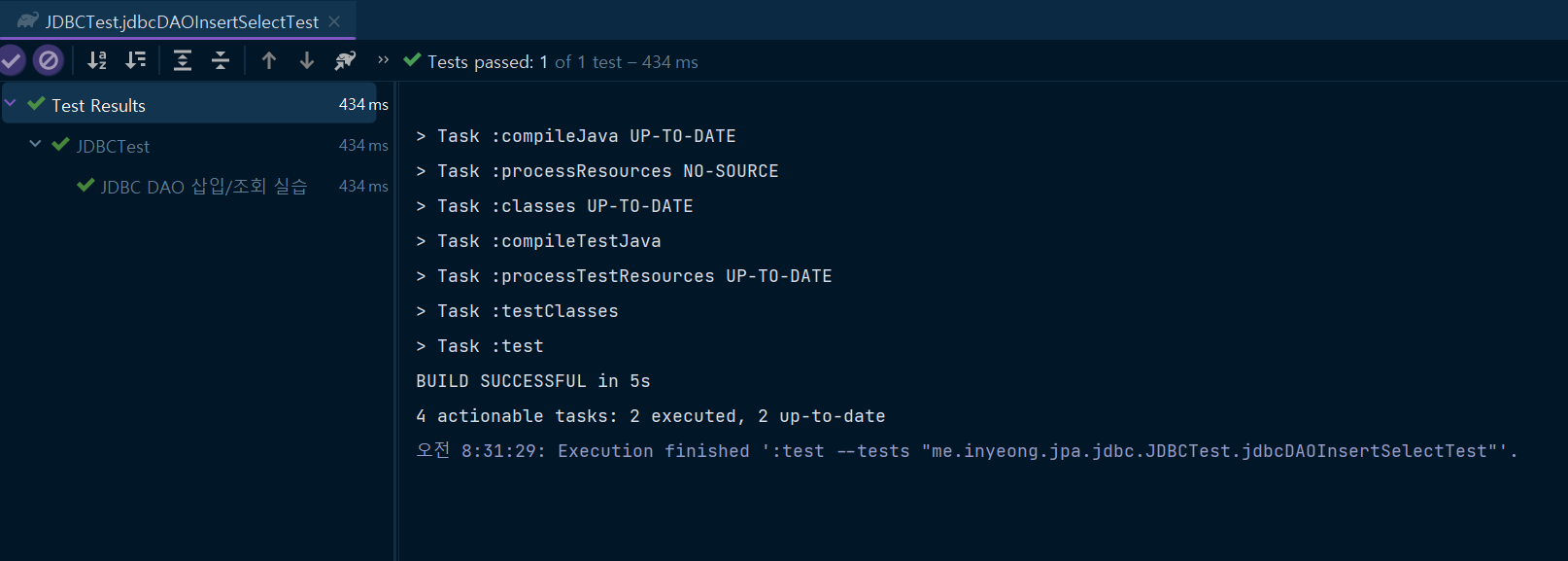Viewport: 1568px width, 561px height.
Task: Click the Tests passed status label
Action: [x=480, y=62]
